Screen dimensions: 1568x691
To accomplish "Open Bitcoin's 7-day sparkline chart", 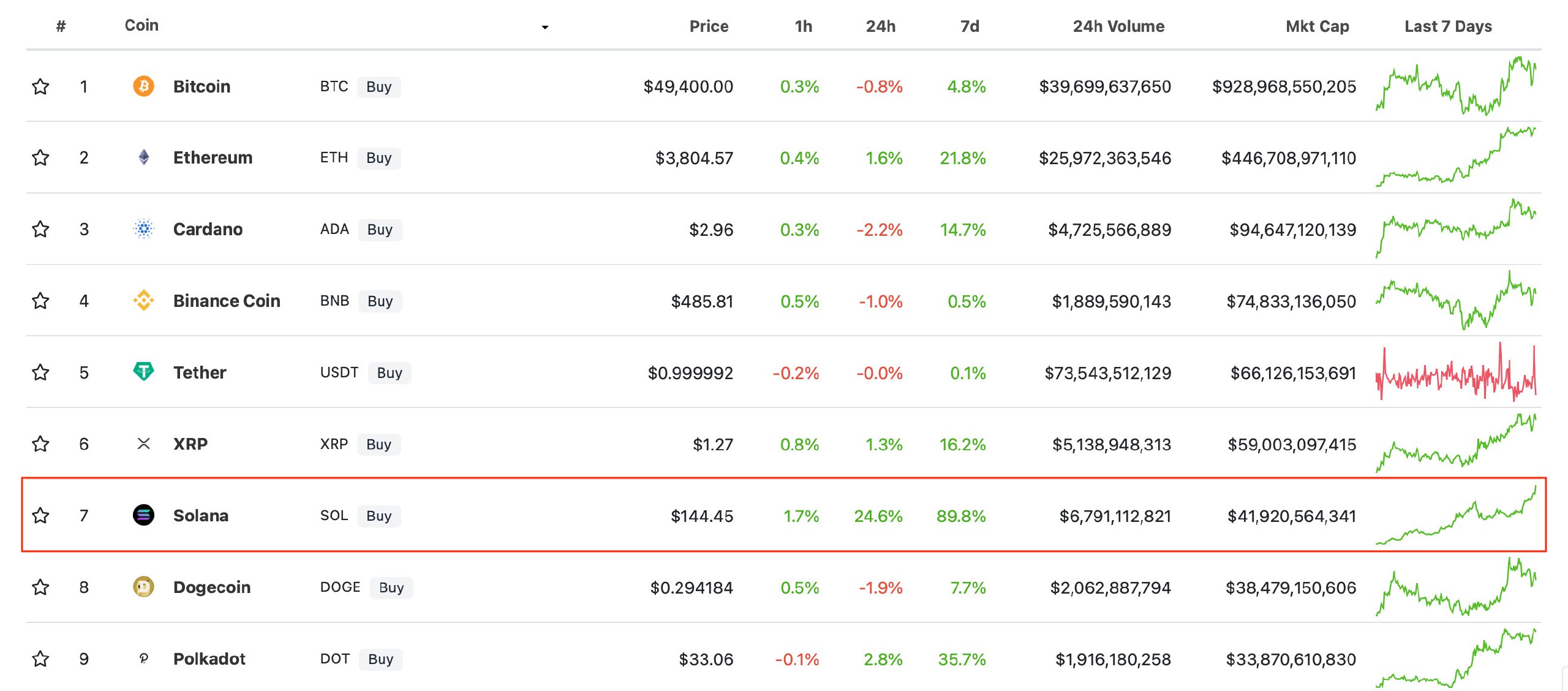I will 1456,85.
